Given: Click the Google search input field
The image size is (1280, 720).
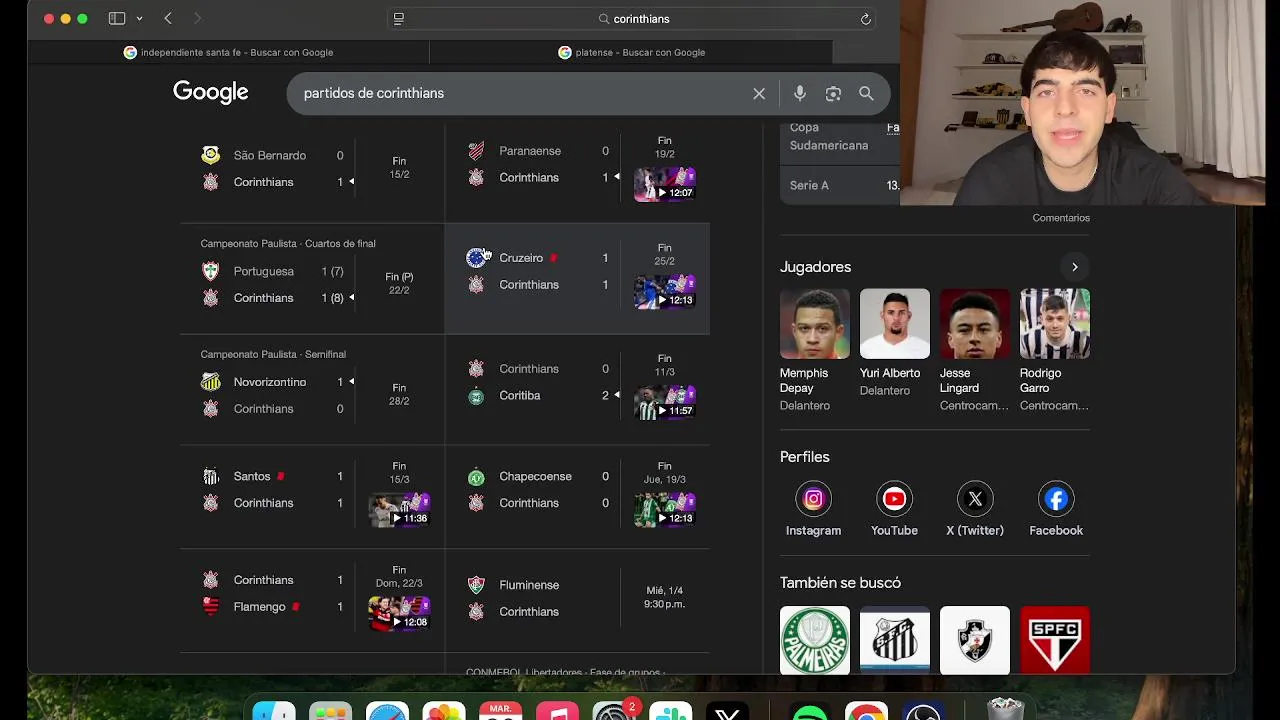Looking at the screenshot, I should pyautogui.click(x=520, y=93).
